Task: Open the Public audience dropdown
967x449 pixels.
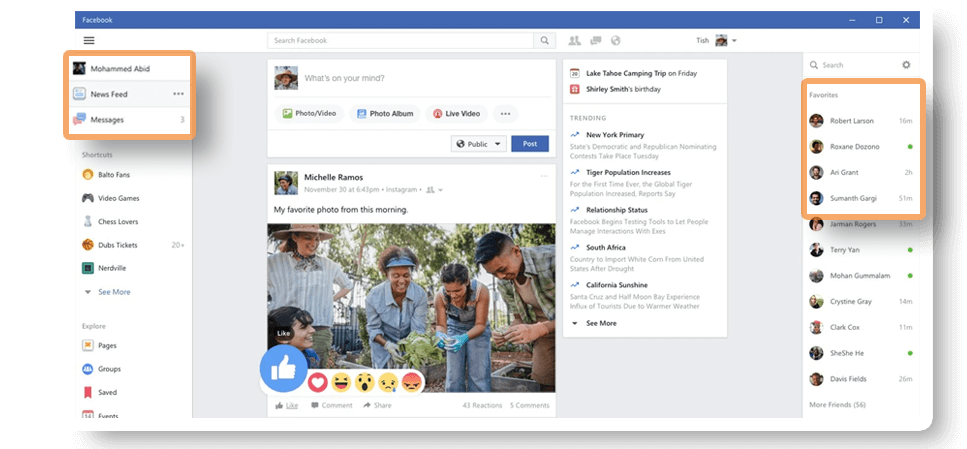Action: tap(479, 144)
